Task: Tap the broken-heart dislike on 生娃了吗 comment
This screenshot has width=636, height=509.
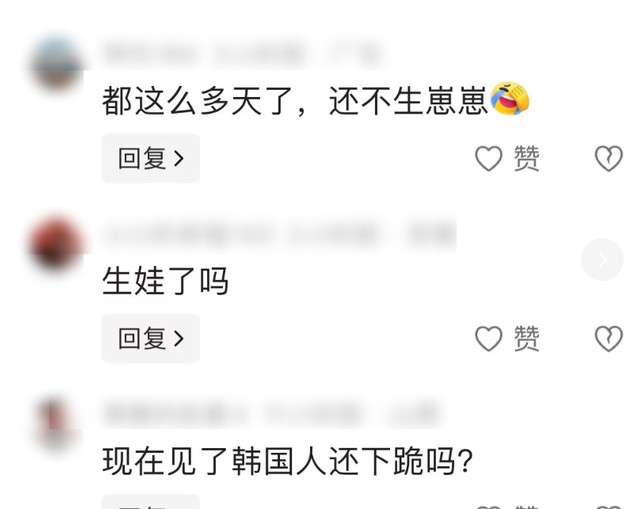Action: pos(608,338)
